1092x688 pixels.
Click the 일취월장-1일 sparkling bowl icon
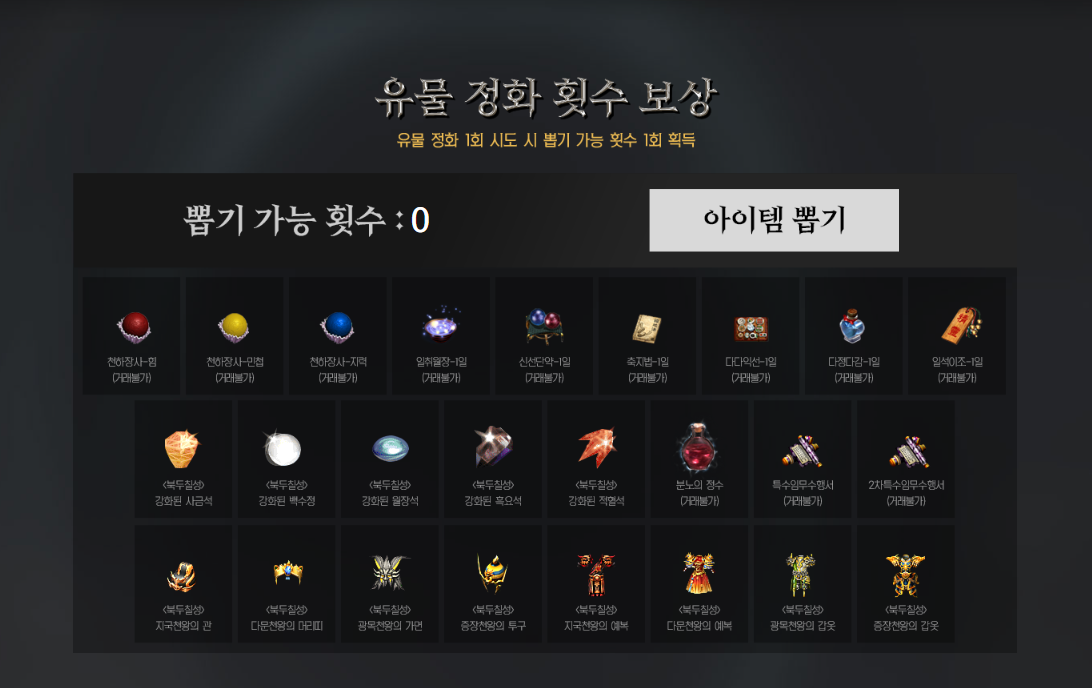441,325
